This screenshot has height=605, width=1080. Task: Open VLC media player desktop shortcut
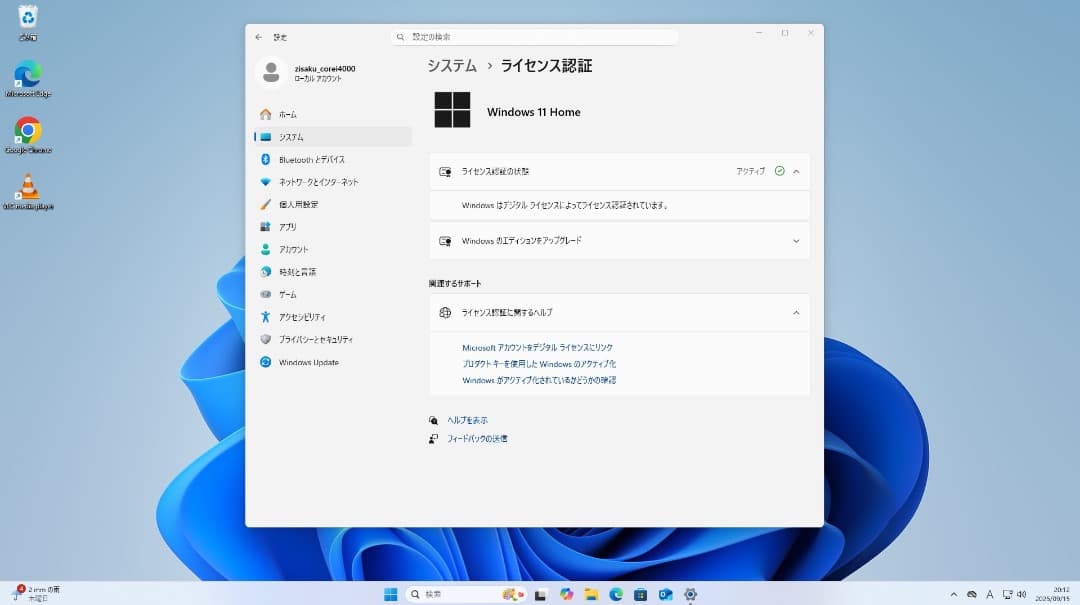click(28, 192)
